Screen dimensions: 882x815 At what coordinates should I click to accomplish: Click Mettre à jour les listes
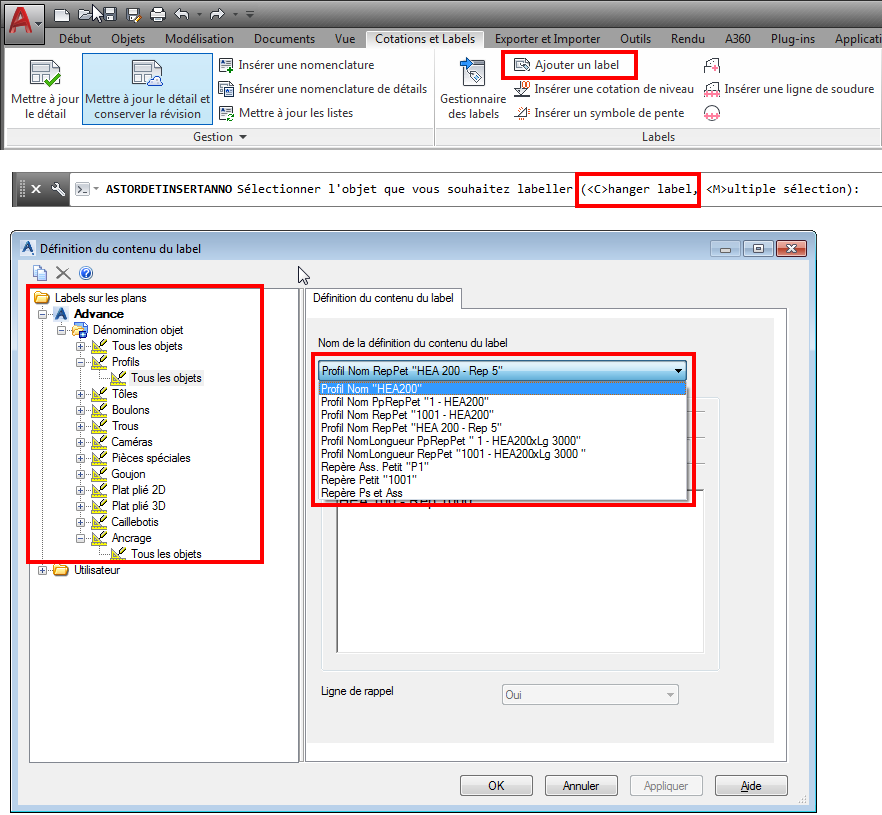point(286,113)
